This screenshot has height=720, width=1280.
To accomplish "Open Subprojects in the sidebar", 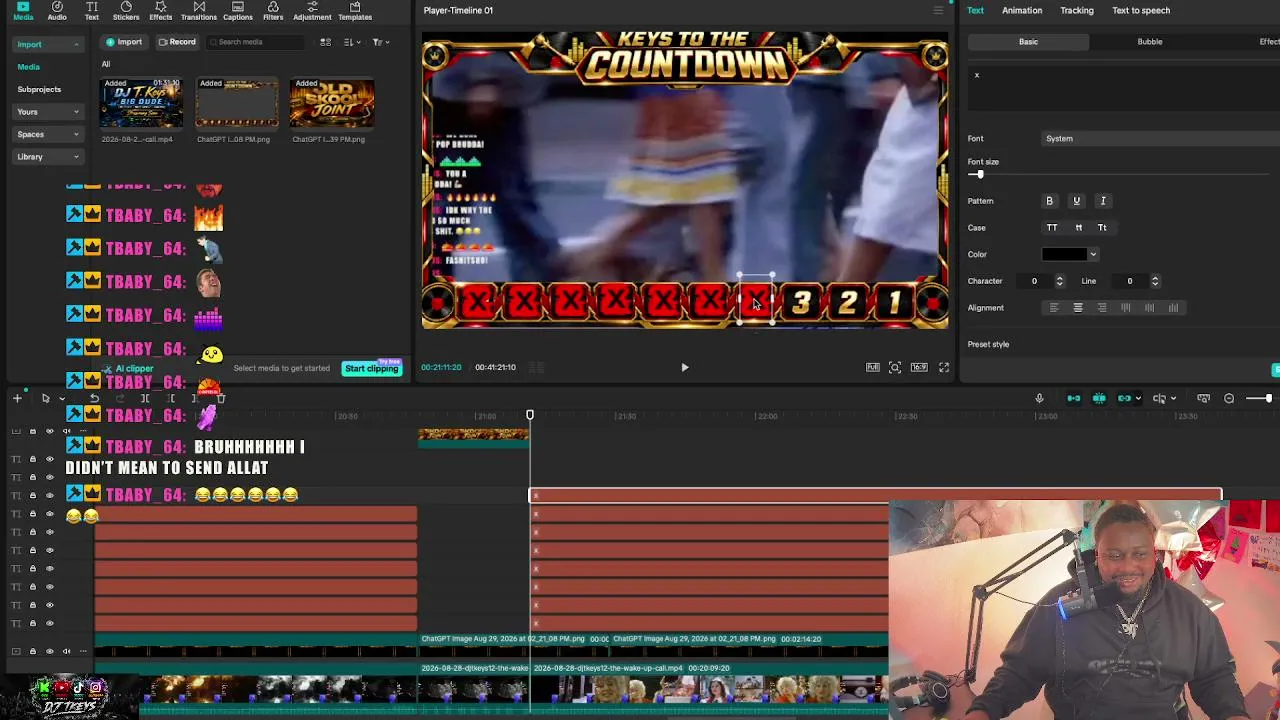I will pyautogui.click(x=39, y=89).
